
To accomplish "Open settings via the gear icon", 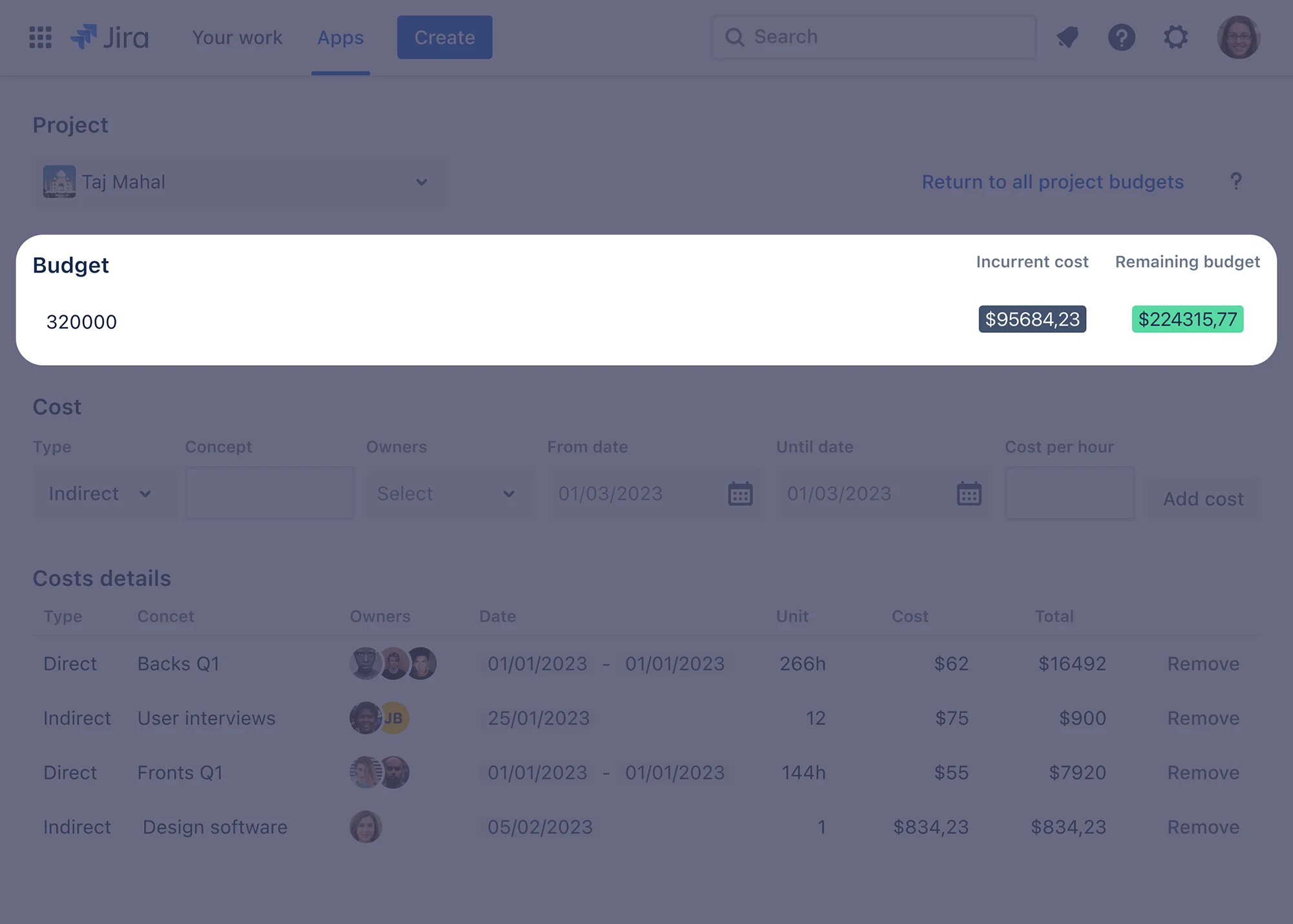I will pos(1176,37).
